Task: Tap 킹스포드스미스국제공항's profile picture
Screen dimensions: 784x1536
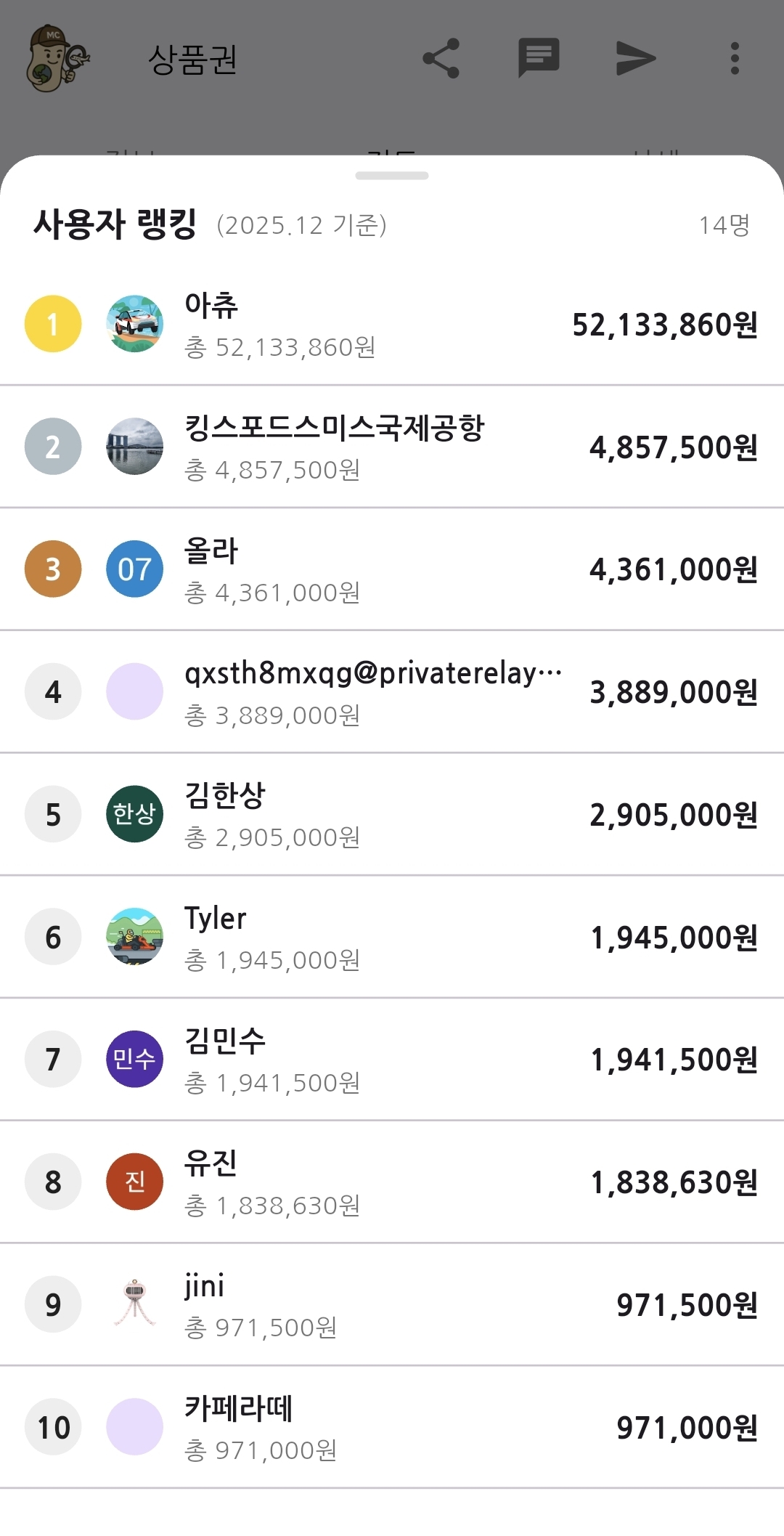Action: (135, 447)
